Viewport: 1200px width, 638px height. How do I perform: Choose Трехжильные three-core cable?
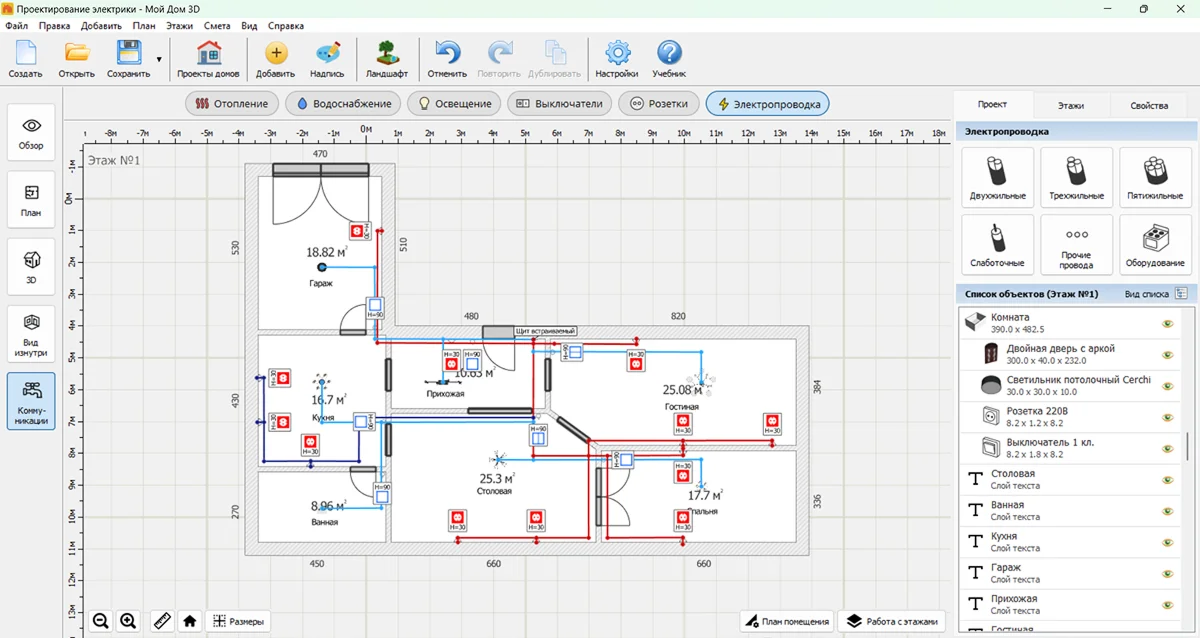tap(1076, 177)
